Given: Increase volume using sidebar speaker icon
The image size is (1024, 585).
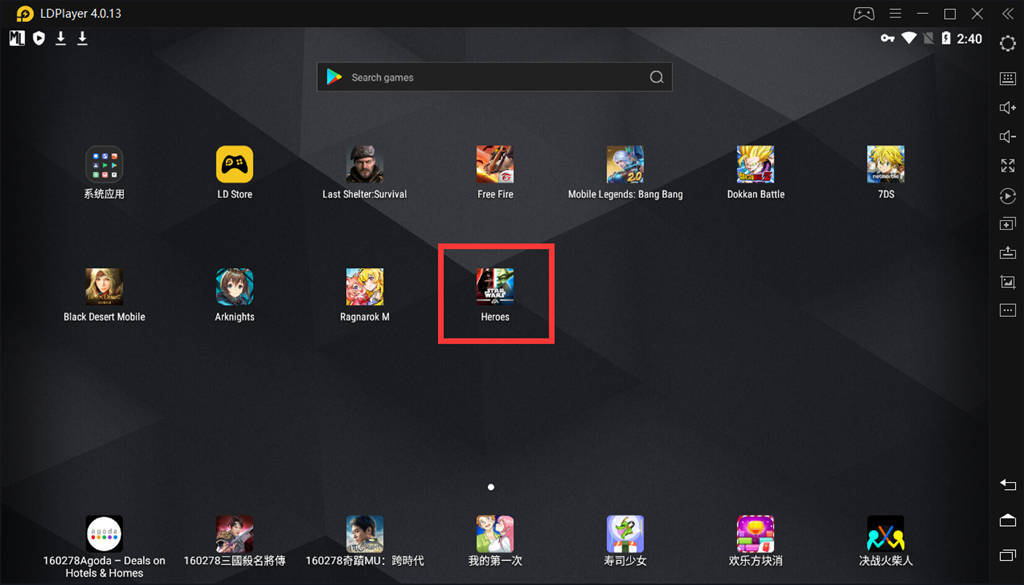Looking at the screenshot, I should [x=1007, y=108].
